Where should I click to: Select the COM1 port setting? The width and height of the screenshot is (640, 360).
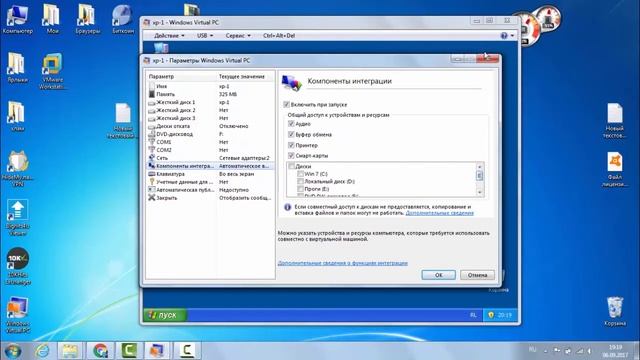point(210,142)
